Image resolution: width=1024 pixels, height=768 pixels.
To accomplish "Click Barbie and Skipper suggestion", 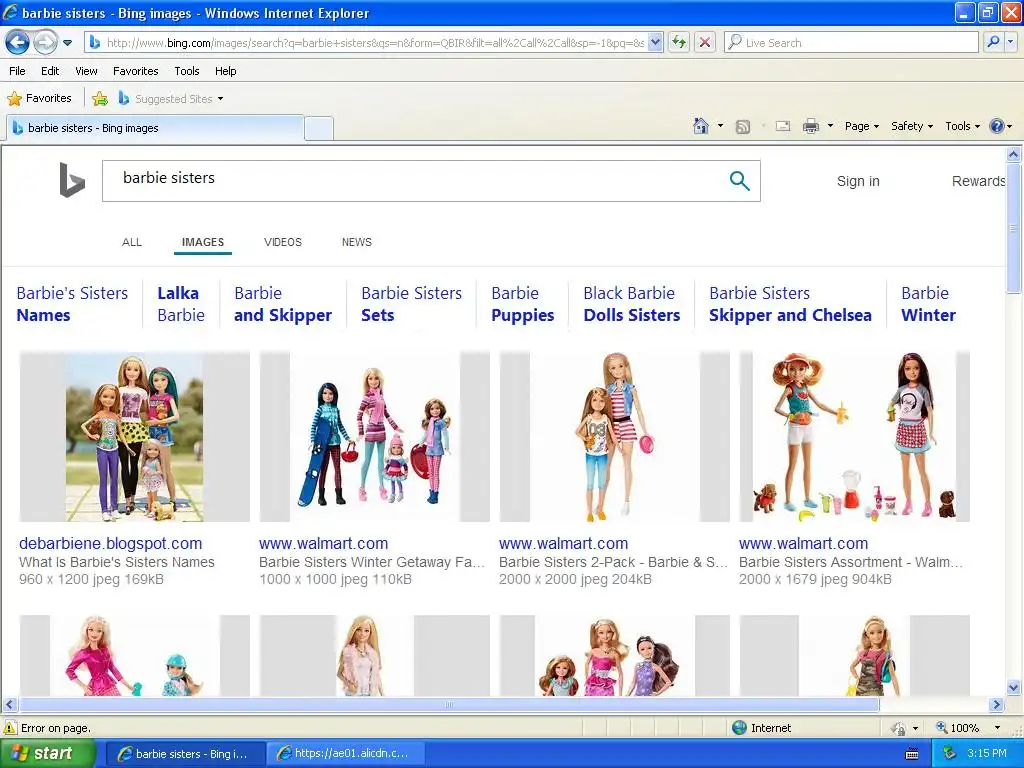I will tap(283, 304).
